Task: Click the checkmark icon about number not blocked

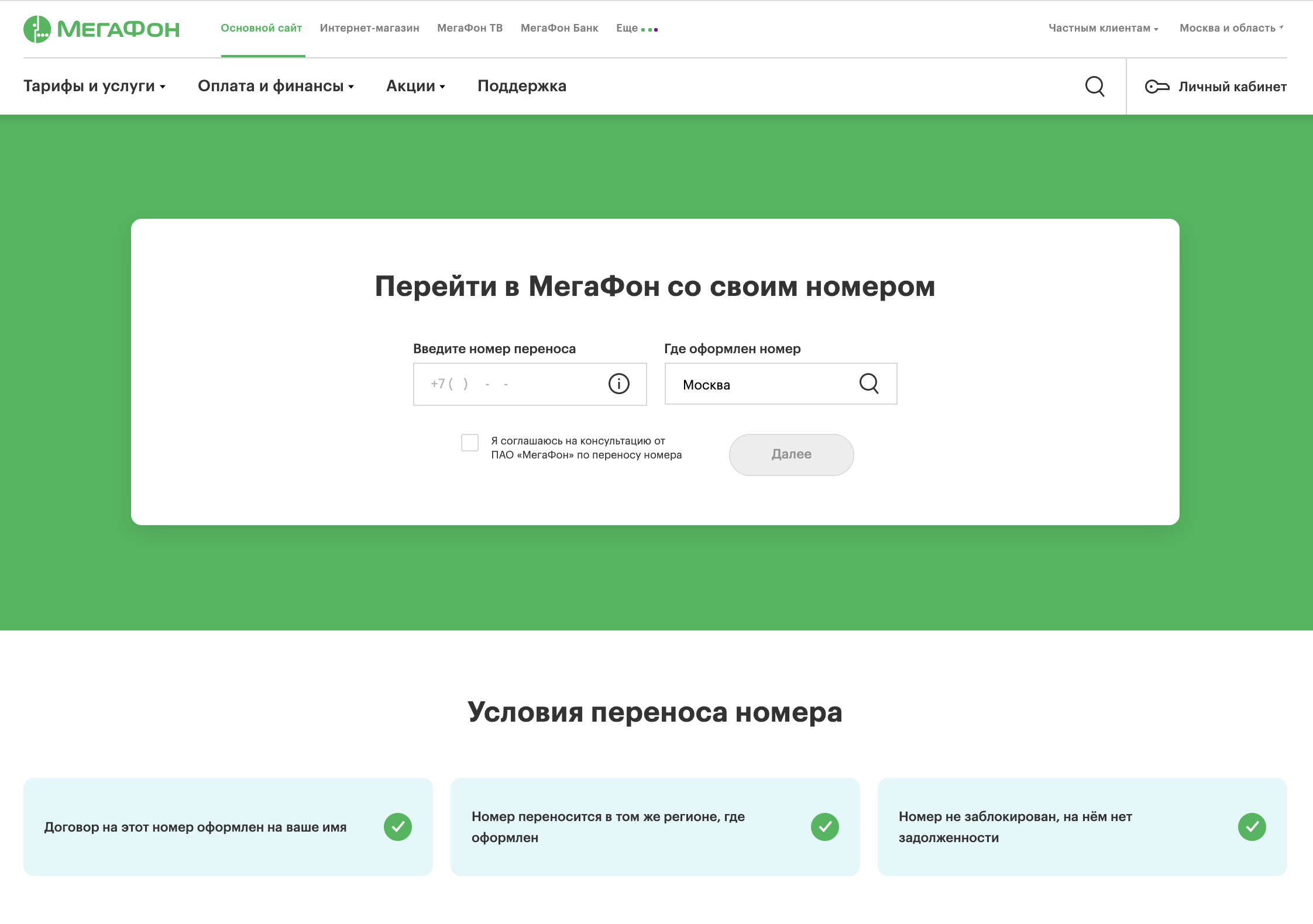Action: (x=1252, y=826)
